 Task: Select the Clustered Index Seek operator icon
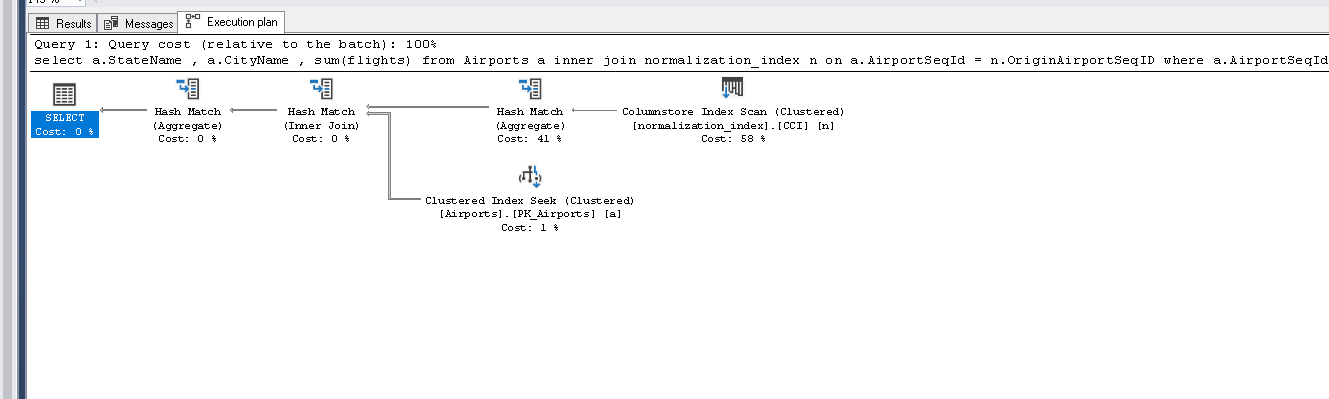click(530, 178)
